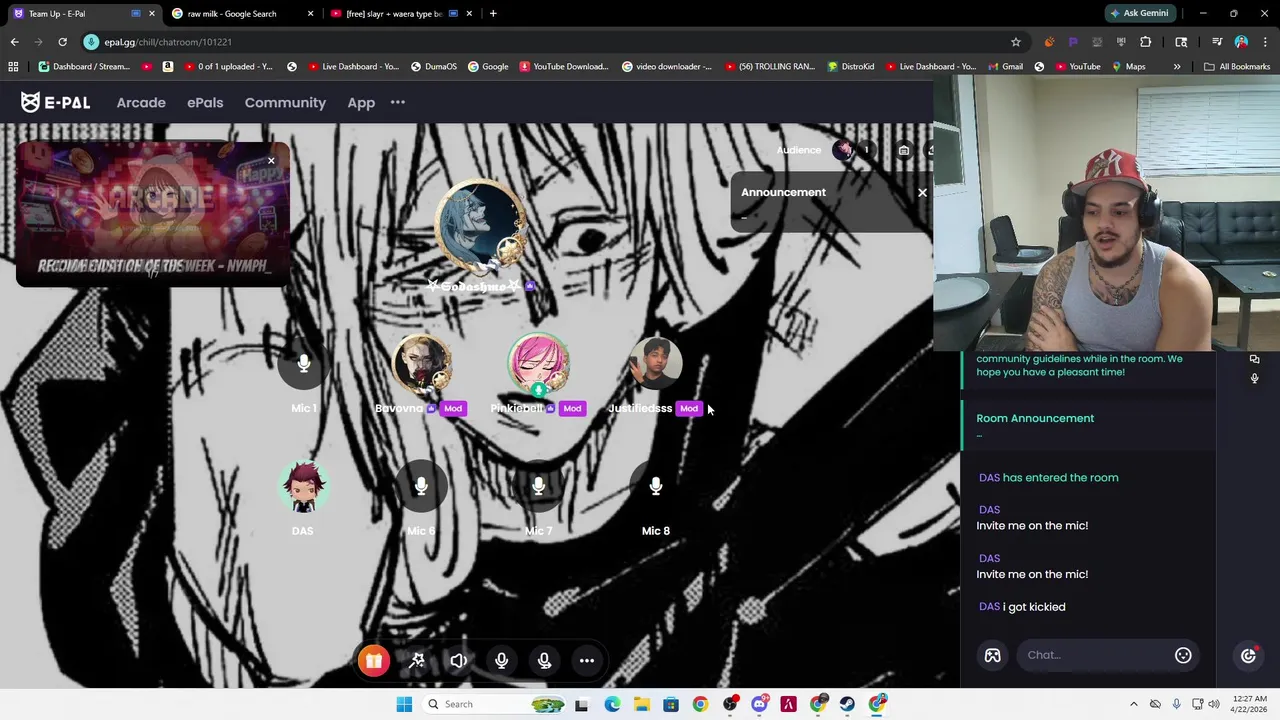Close the Arcade promo banner

(x=271, y=161)
